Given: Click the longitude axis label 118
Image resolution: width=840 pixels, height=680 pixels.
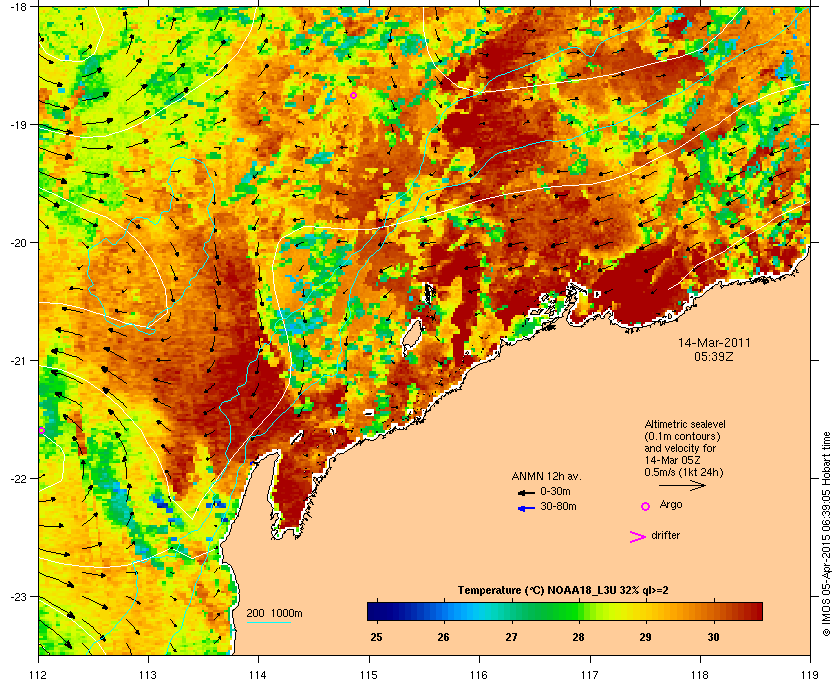Looking at the screenshot, I should tap(700, 674).
